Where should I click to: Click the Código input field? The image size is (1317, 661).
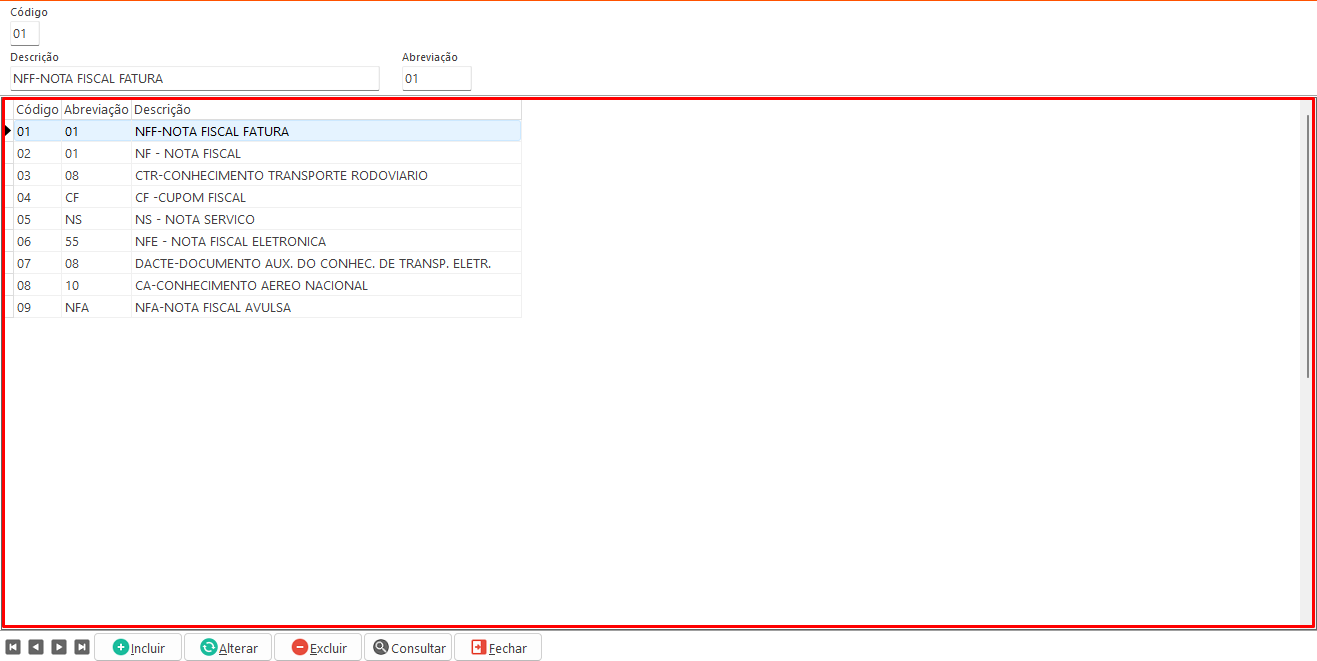(x=25, y=34)
